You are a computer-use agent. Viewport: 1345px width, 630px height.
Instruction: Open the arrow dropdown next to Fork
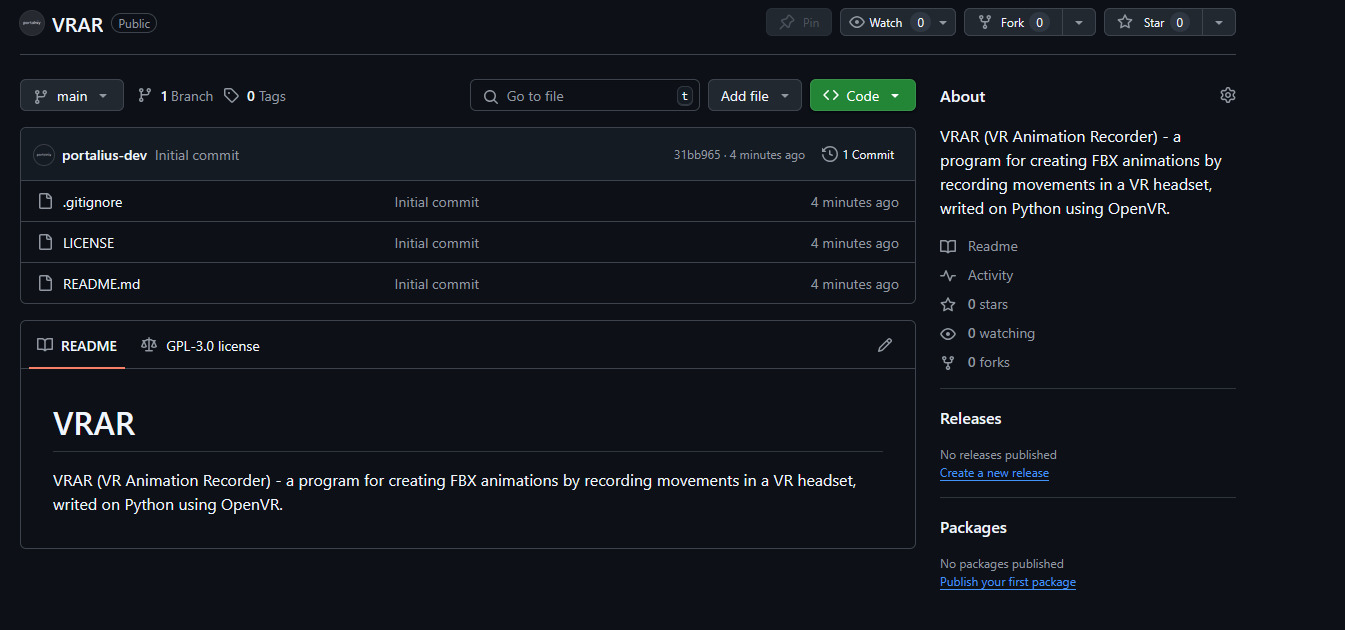coord(1078,22)
